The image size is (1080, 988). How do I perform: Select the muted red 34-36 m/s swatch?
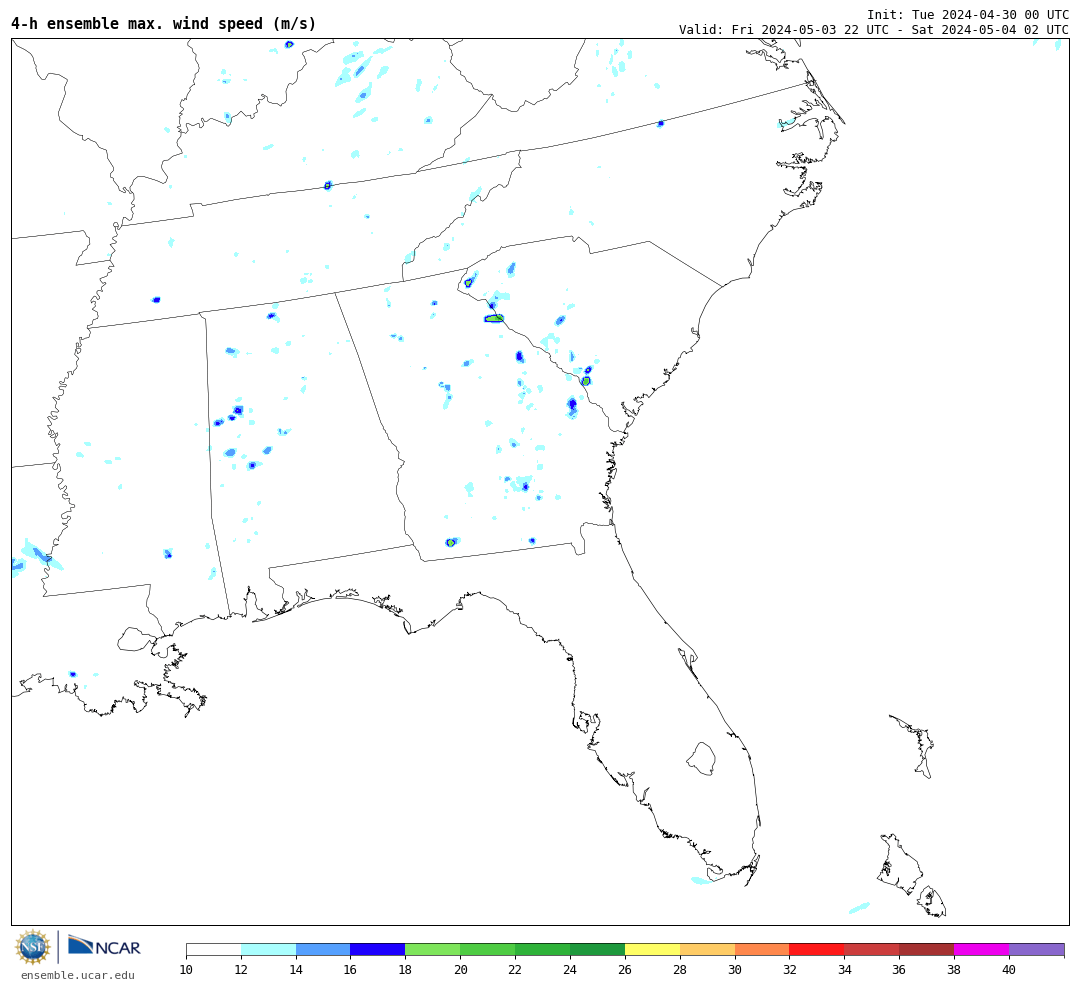[872, 950]
